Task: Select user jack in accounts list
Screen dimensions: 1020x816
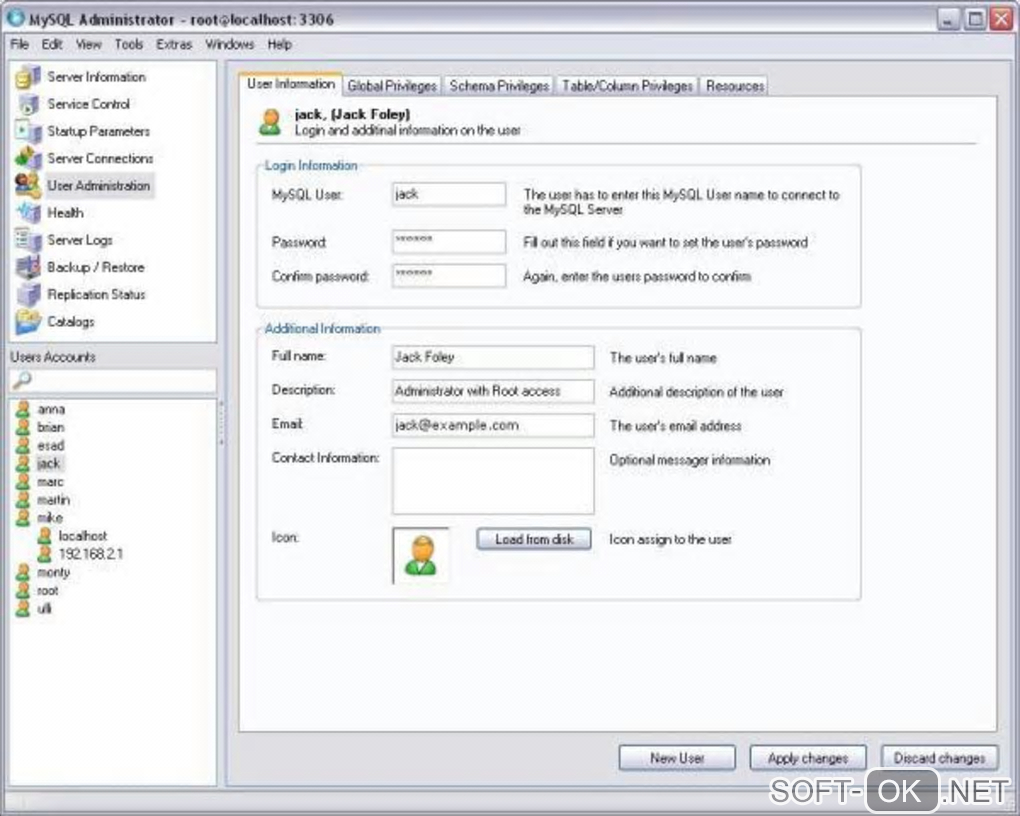Action: click(x=49, y=463)
